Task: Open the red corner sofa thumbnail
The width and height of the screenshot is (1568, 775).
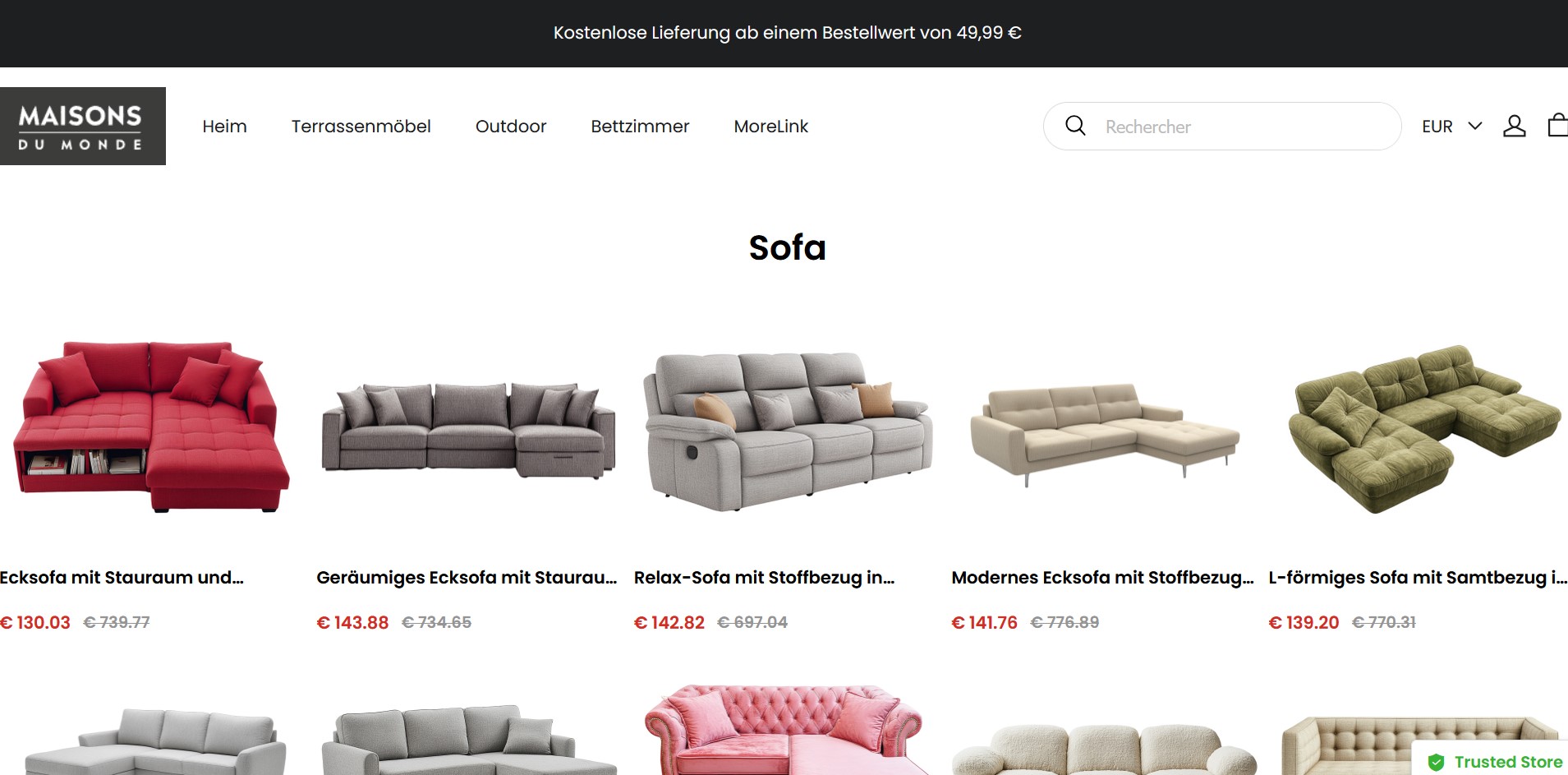Action: [151, 427]
